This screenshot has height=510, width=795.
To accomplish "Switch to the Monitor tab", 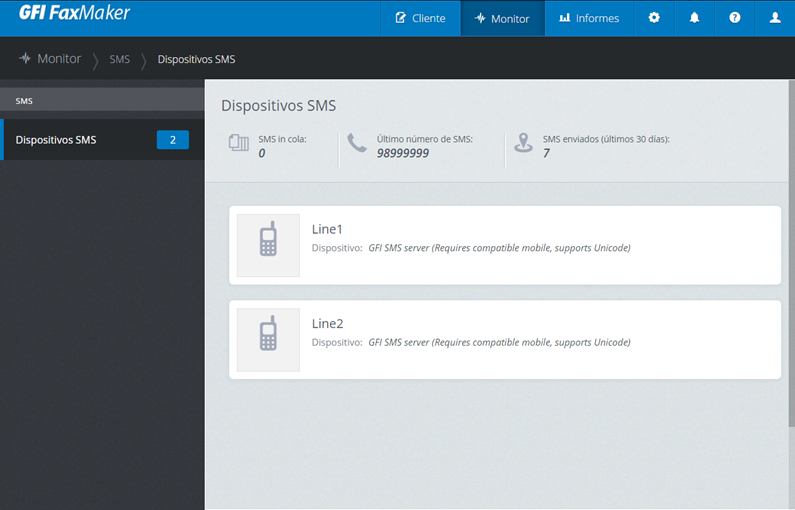I will [x=502, y=18].
